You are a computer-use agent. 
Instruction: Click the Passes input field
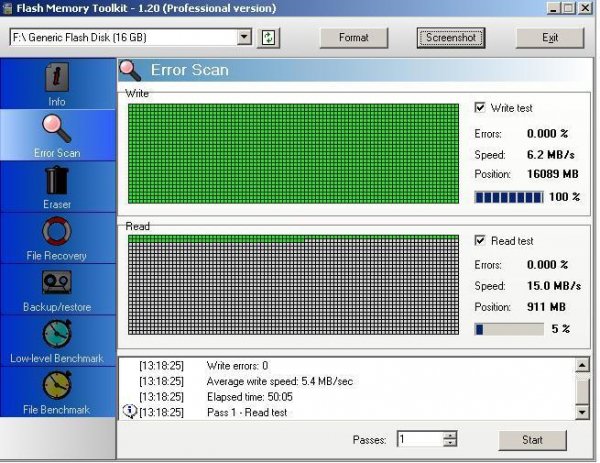(420, 439)
